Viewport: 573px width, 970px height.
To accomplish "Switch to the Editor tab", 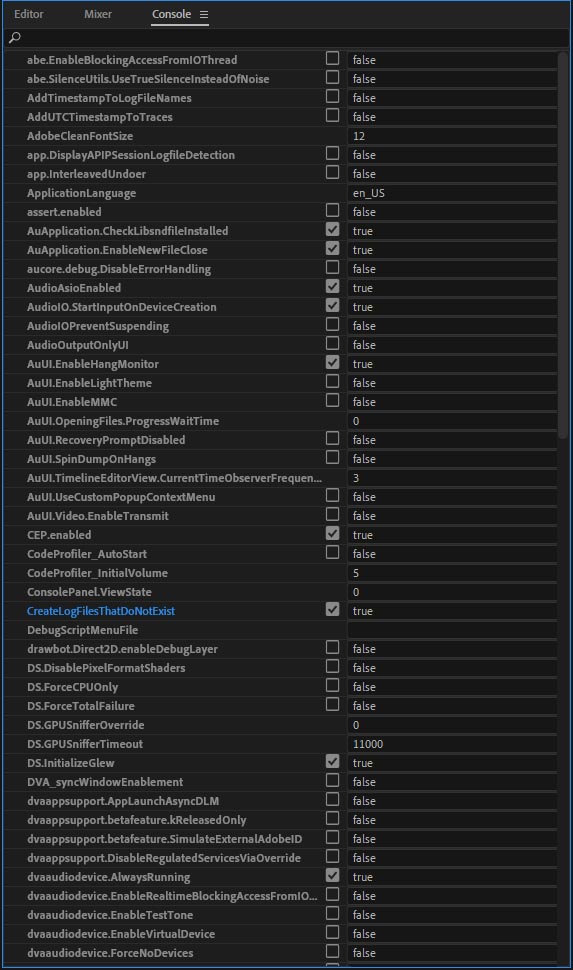I will tap(28, 14).
